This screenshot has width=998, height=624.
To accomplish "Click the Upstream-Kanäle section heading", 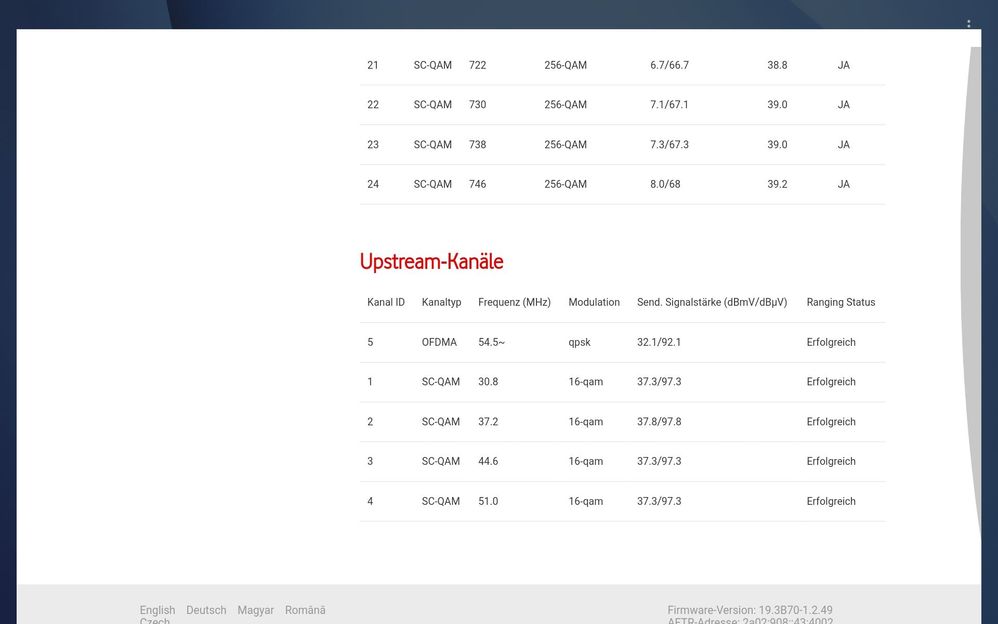I will (431, 261).
